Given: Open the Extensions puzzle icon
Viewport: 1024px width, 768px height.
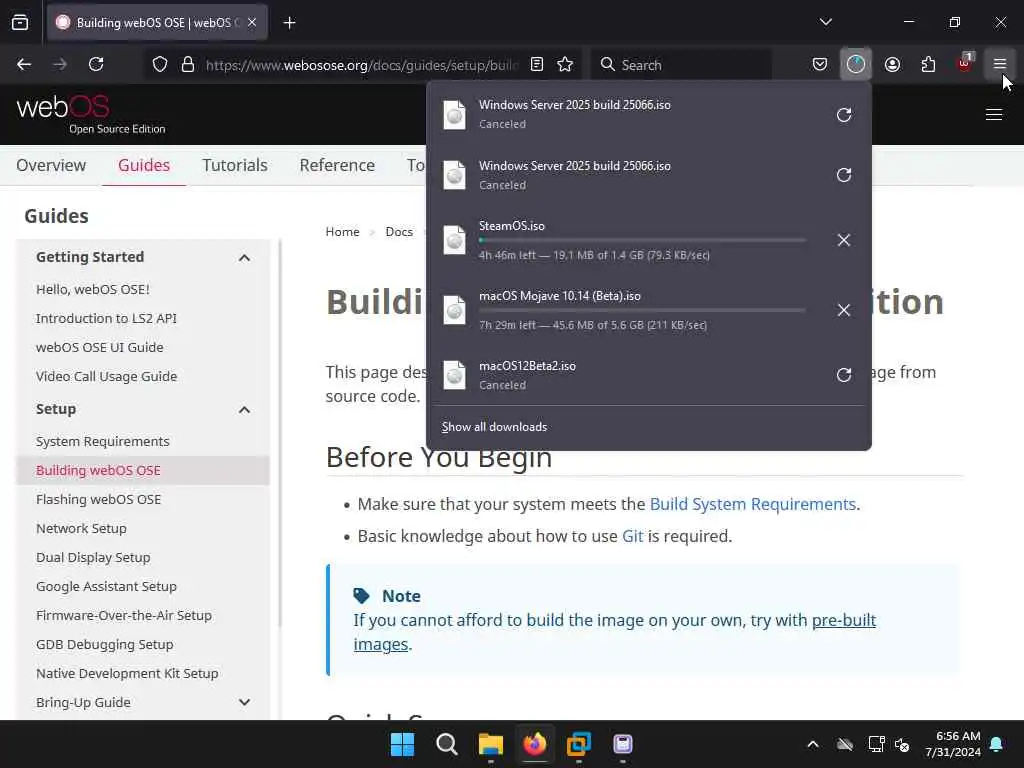Looking at the screenshot, I should [x=928, y=64].
